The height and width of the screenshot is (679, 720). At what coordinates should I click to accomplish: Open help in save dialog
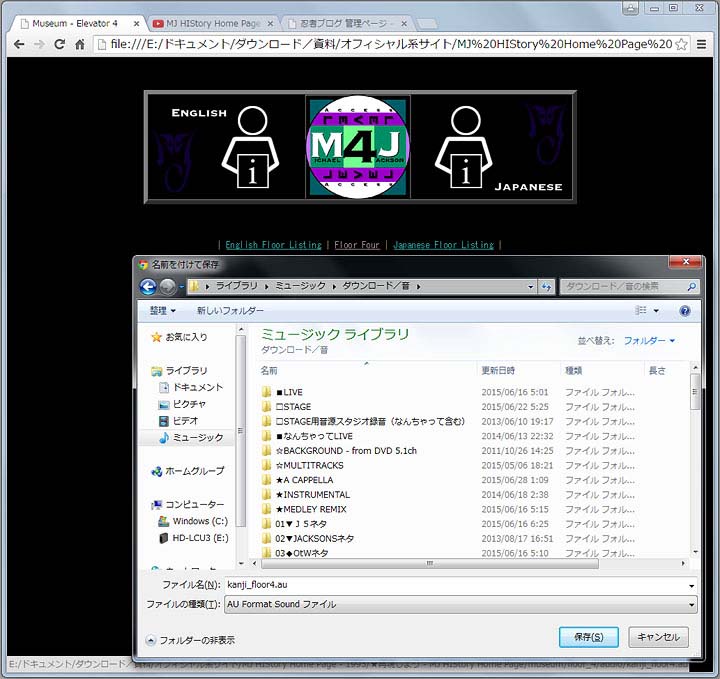pos(685,311)
